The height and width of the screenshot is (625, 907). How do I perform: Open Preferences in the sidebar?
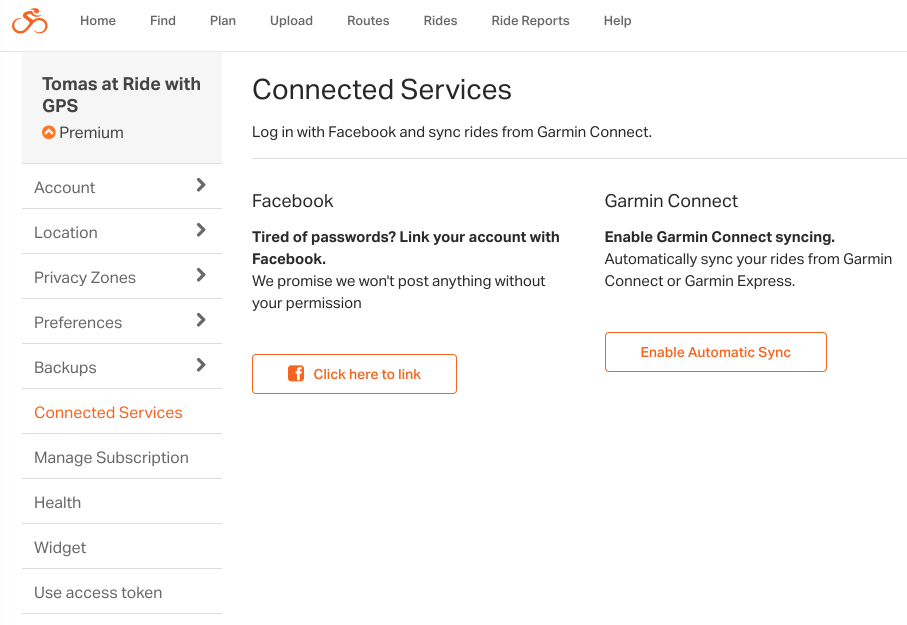coord(122,322)
